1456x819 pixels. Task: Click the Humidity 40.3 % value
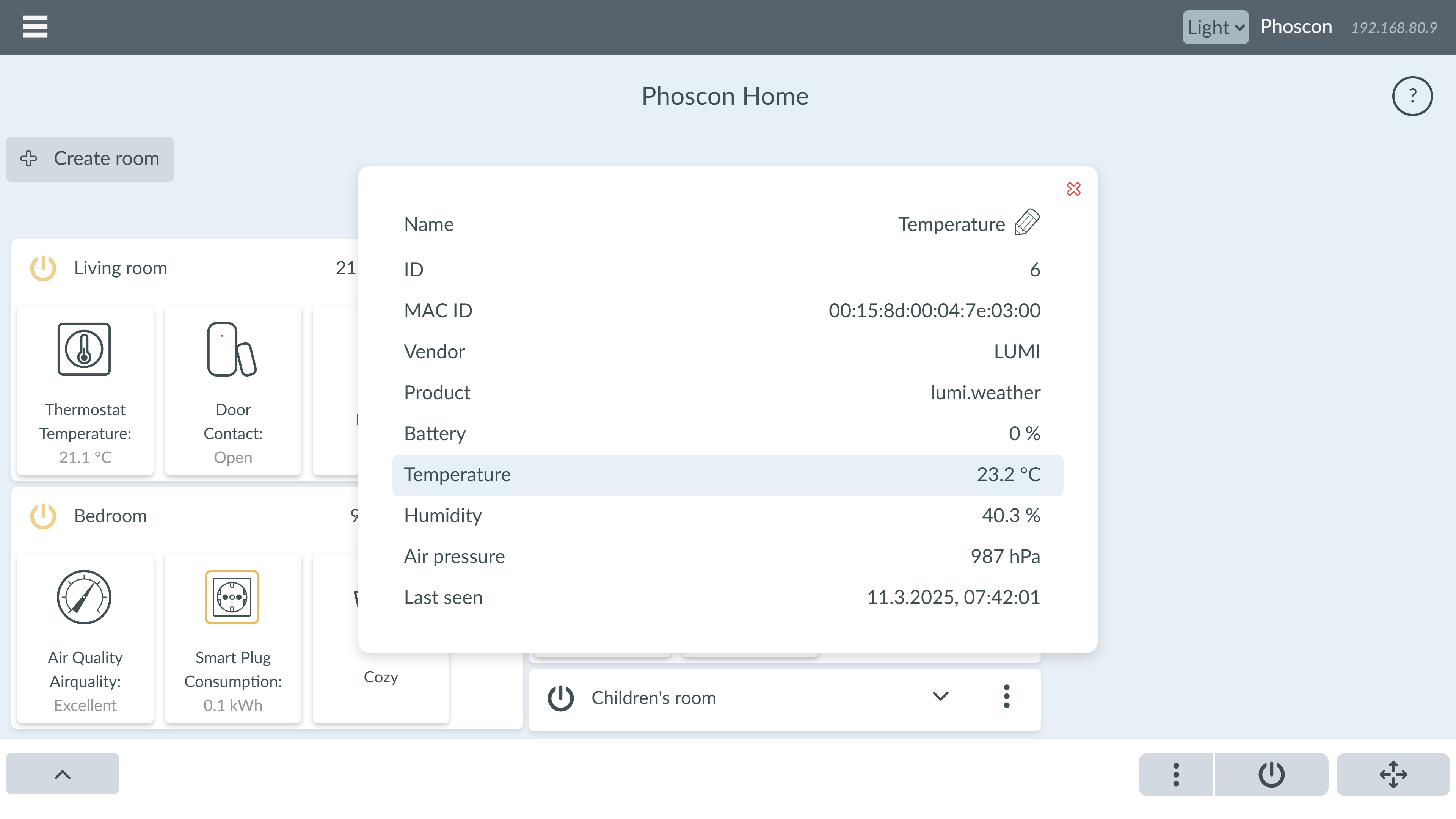coord(1010,516)
